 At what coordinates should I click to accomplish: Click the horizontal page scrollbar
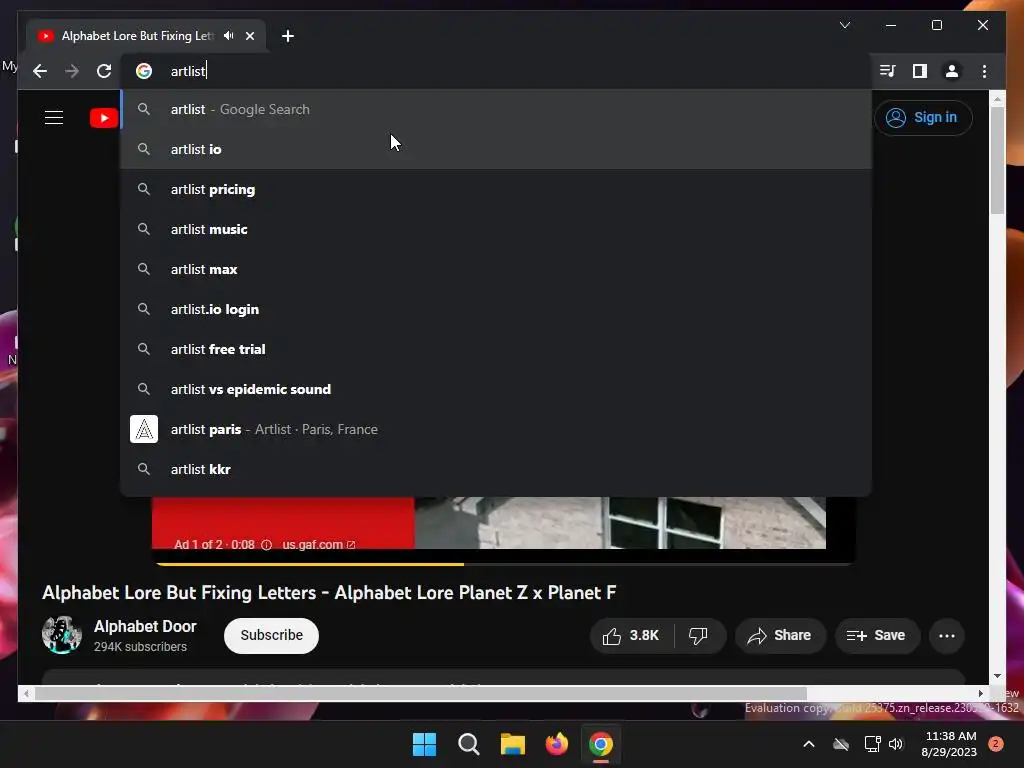point(421,694)
